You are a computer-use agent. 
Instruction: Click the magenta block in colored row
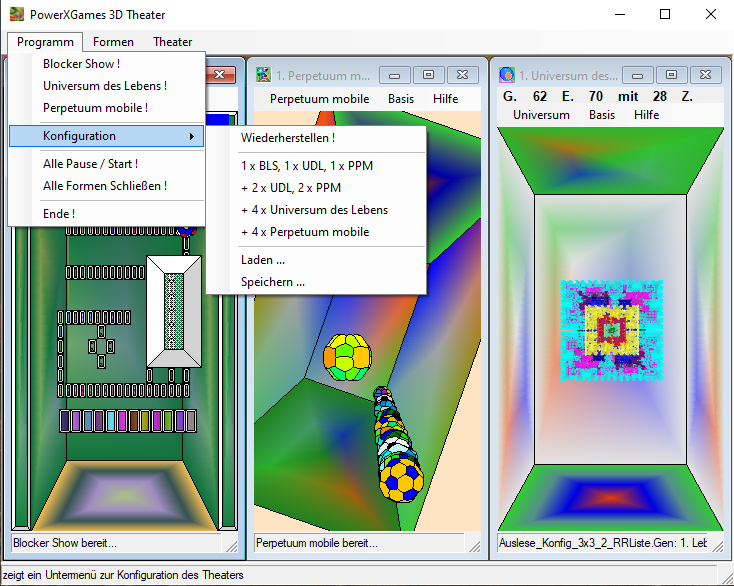click(x=123, y=421)
